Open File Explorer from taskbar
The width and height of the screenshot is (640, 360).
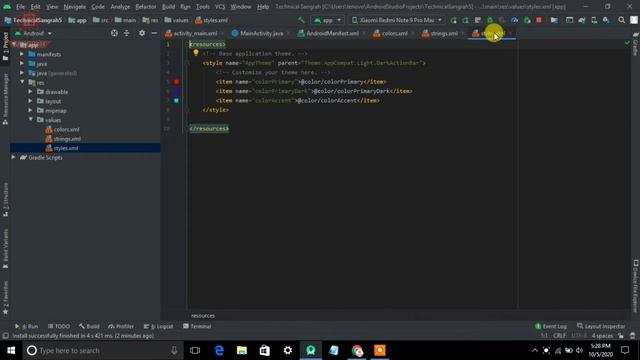(242, 350)
